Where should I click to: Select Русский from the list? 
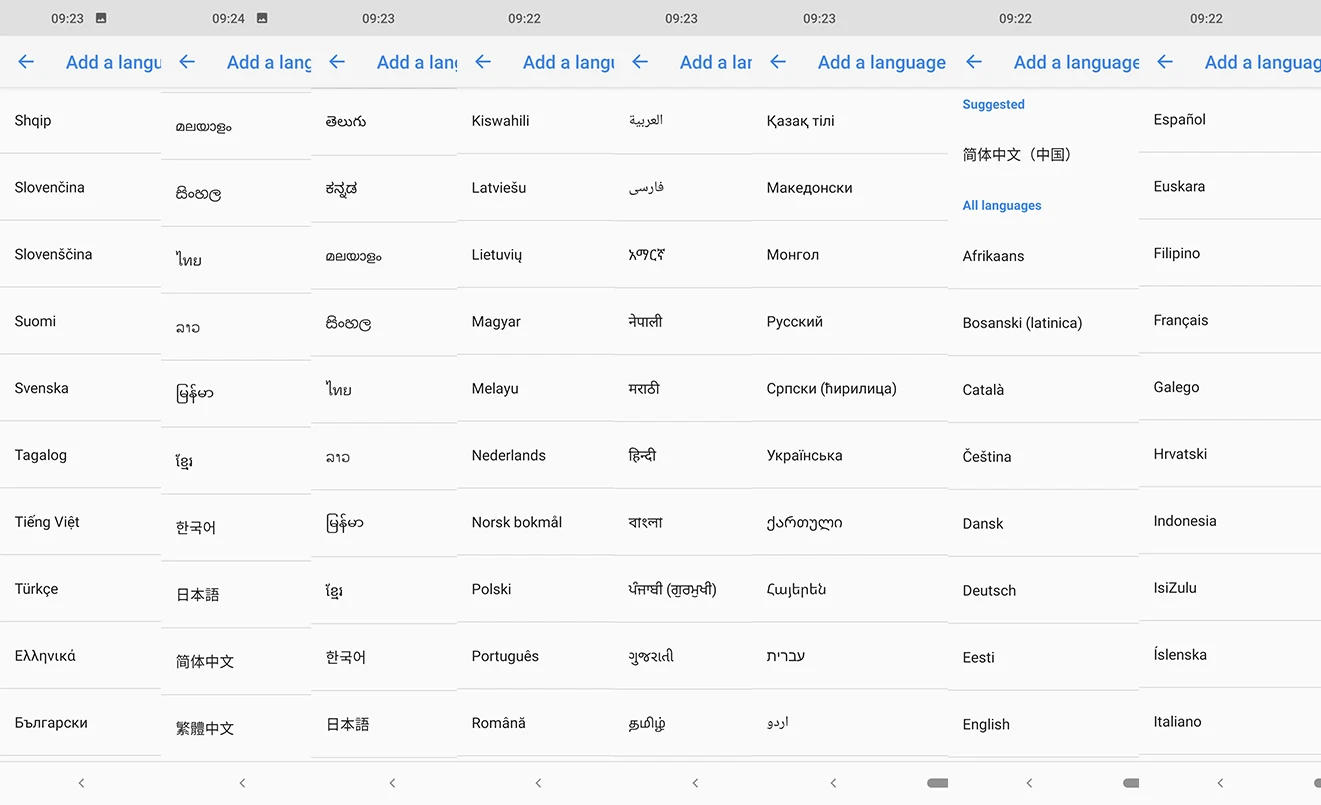point(850,322)
